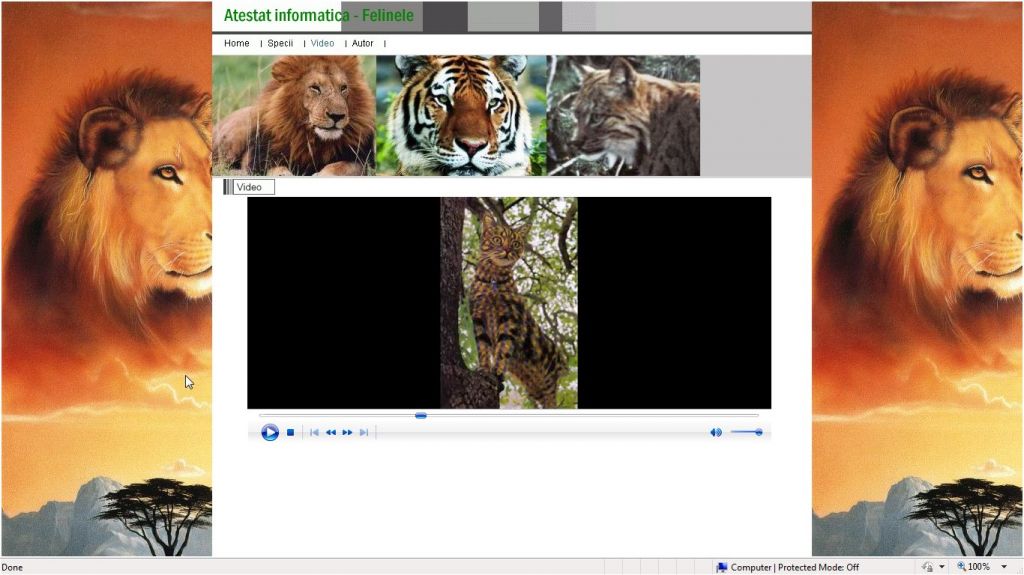
Task: Stop the video playback
Action: pyautogui.click(x=290, y=432)
